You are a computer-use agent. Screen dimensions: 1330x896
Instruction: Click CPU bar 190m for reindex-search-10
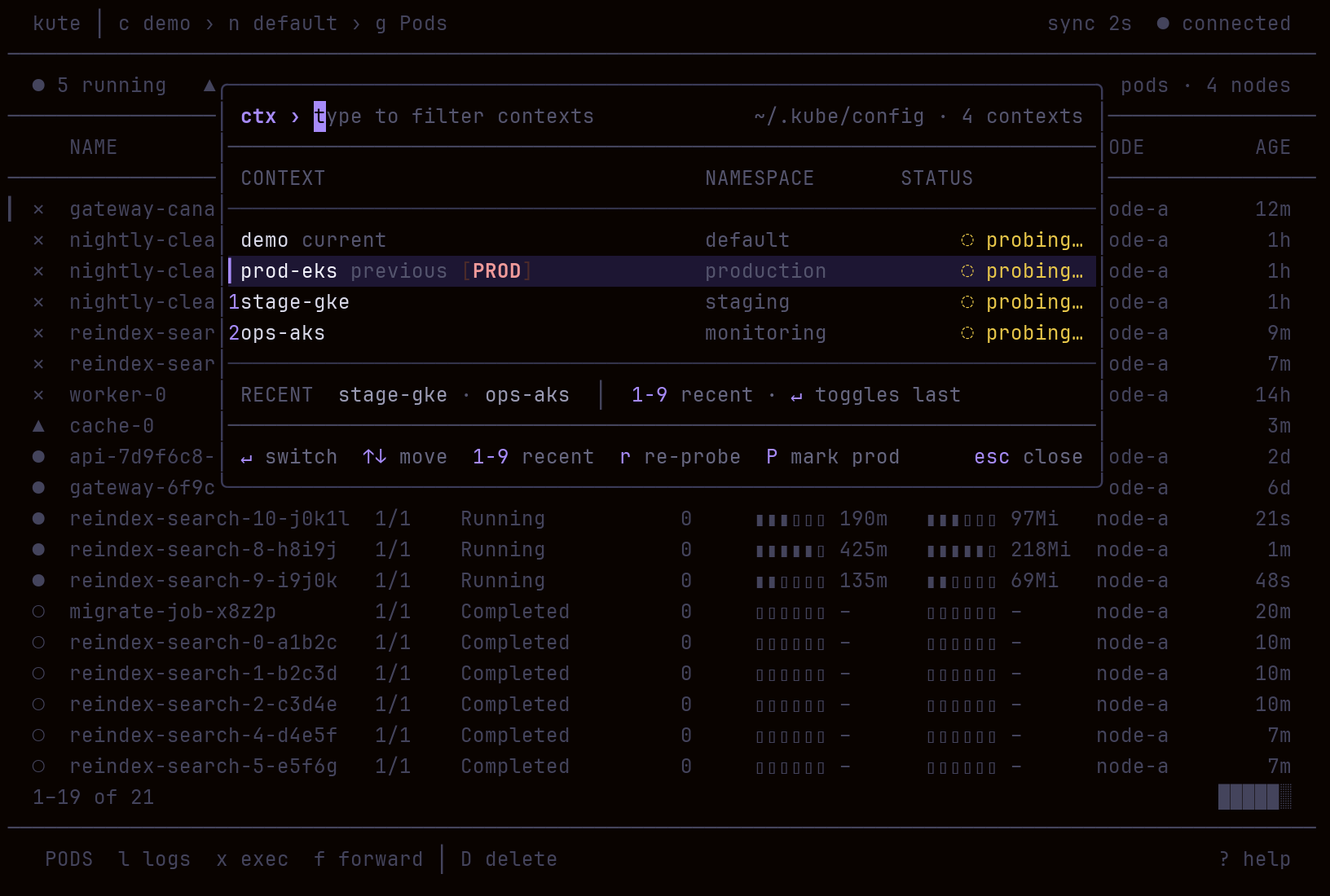point(791,520)
